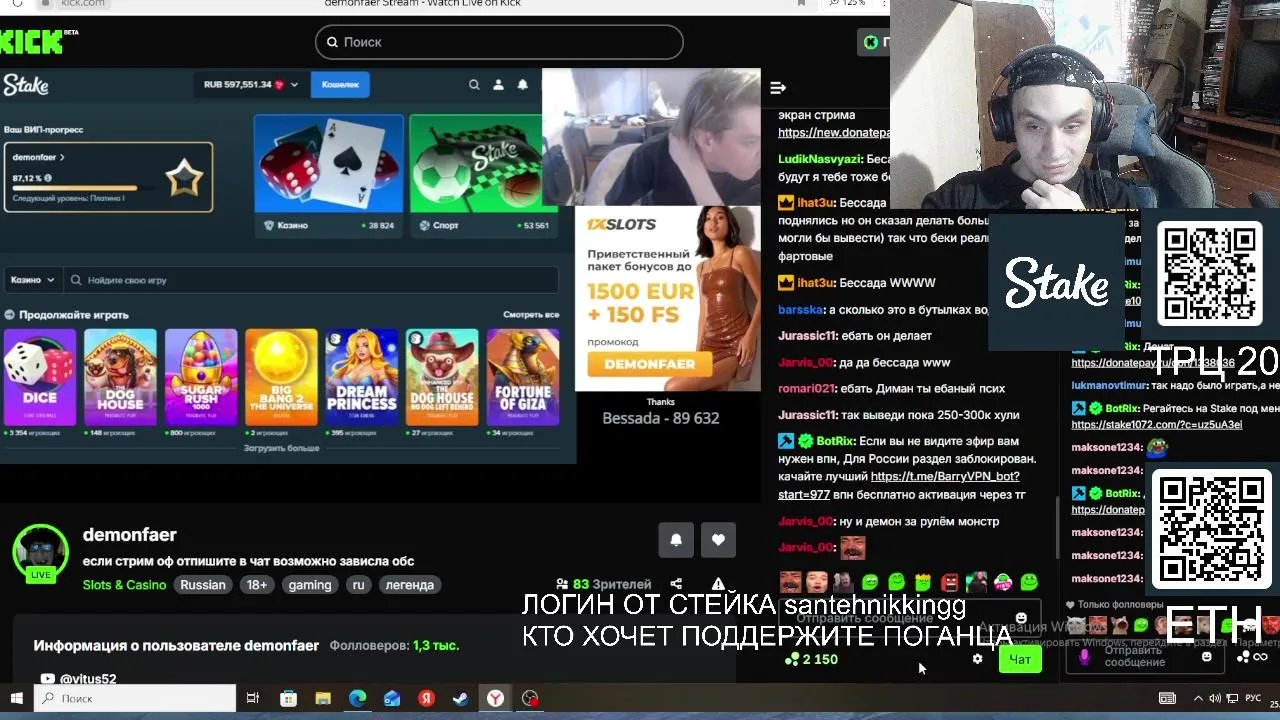The height and width of the screenshot is (720, 1280).
Task: Pick the pink round emote
Action: click(x=1002, y=582)
